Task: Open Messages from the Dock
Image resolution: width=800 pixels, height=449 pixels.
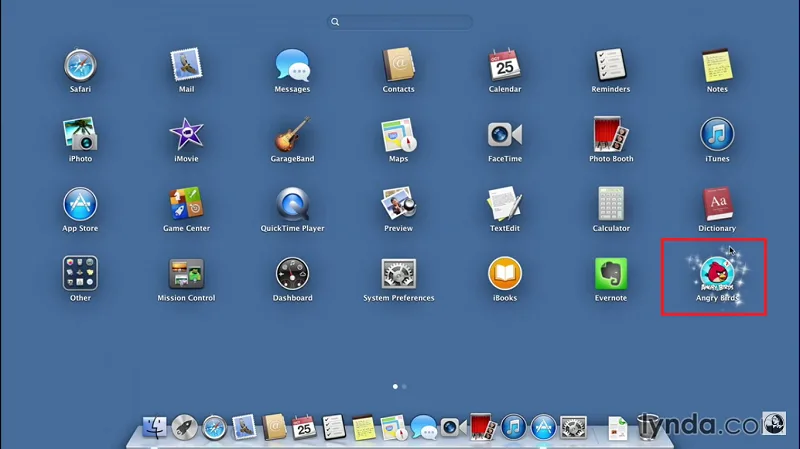Action: [x=423, y=428]
